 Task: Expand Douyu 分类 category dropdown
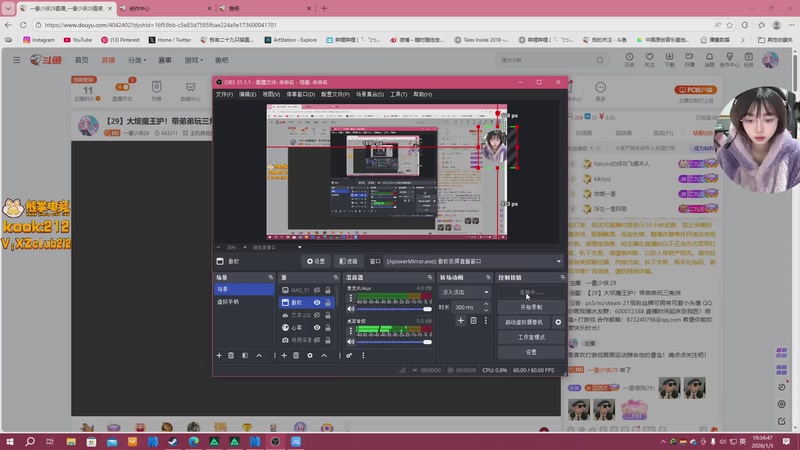pos(137,60)
